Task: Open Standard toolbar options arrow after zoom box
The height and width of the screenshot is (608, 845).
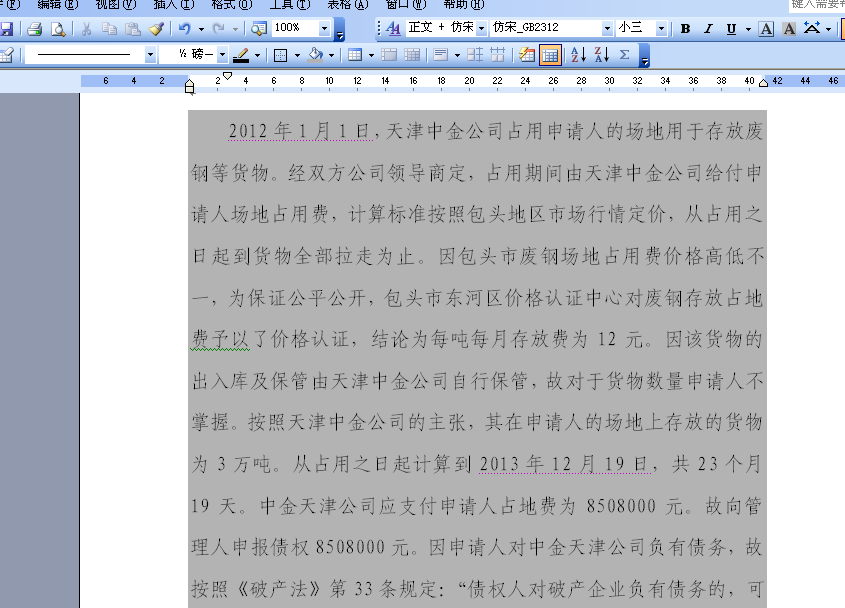Action: coord(340,30)
